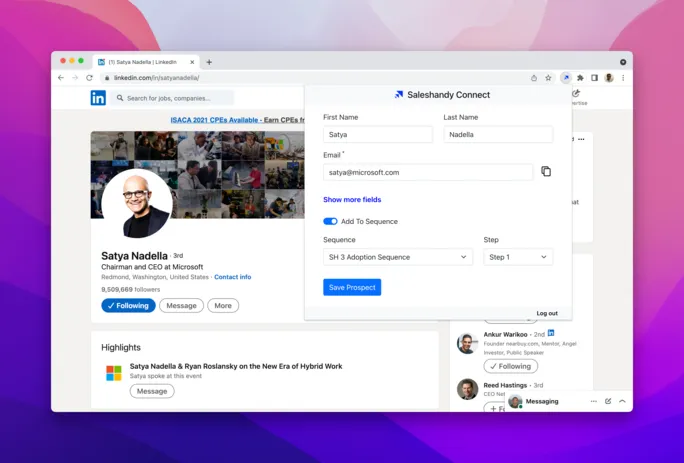The image size is (684, 463).
Task: Click the site lock icon in address bar
Action: [107, 78]
